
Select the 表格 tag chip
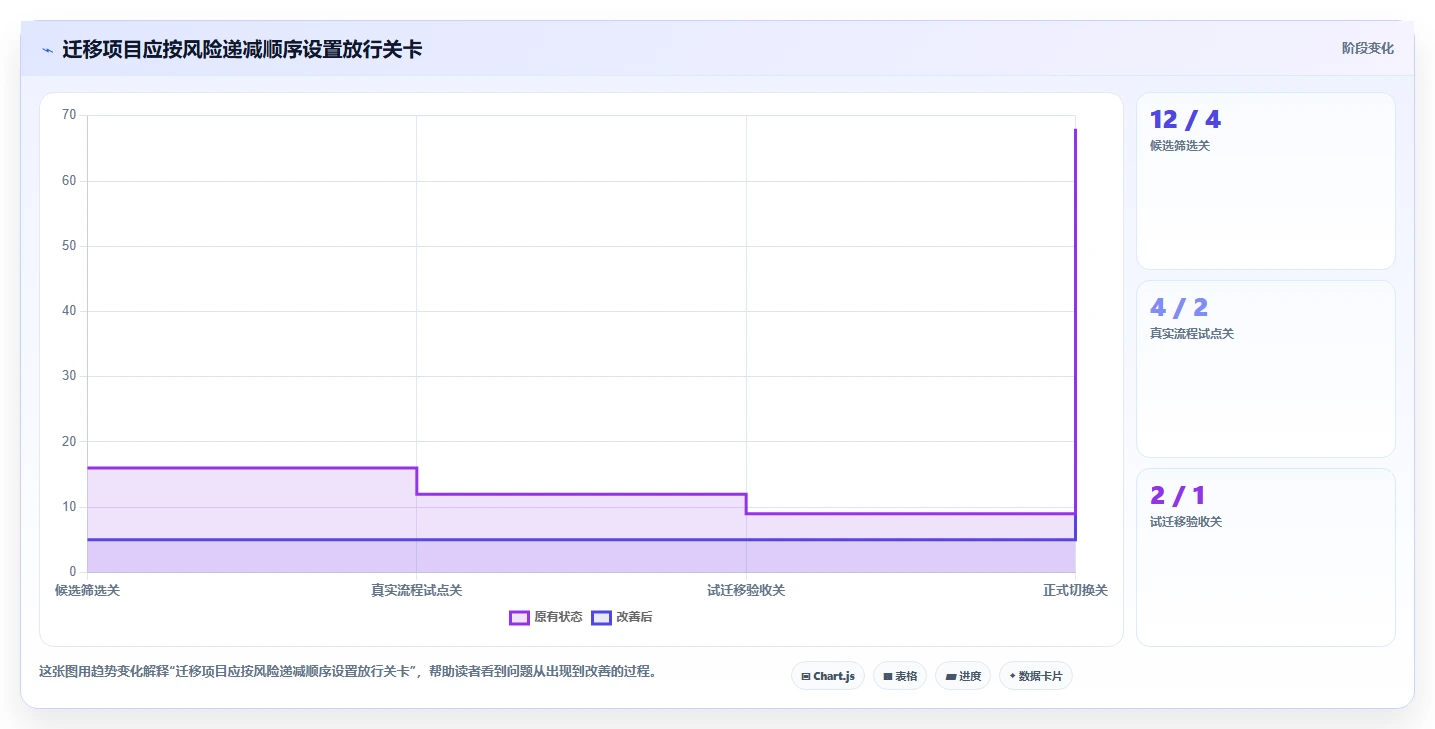(x=900, y=676)
